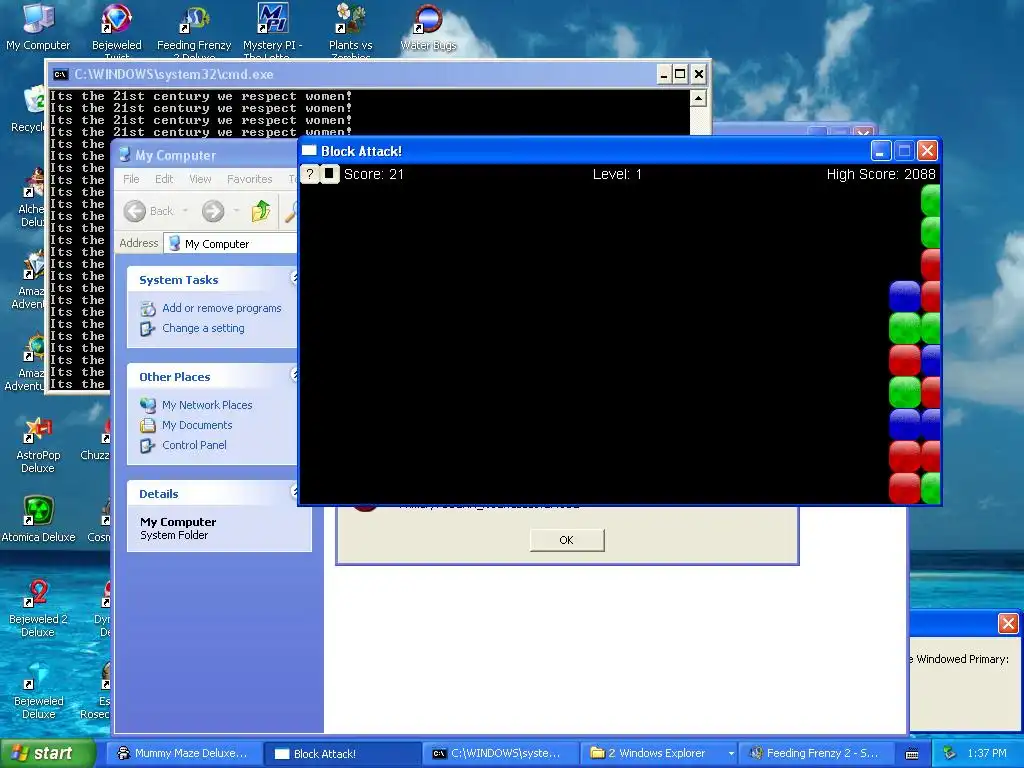
Task: Open the Edit menu in My Computer
Action: 164,179
